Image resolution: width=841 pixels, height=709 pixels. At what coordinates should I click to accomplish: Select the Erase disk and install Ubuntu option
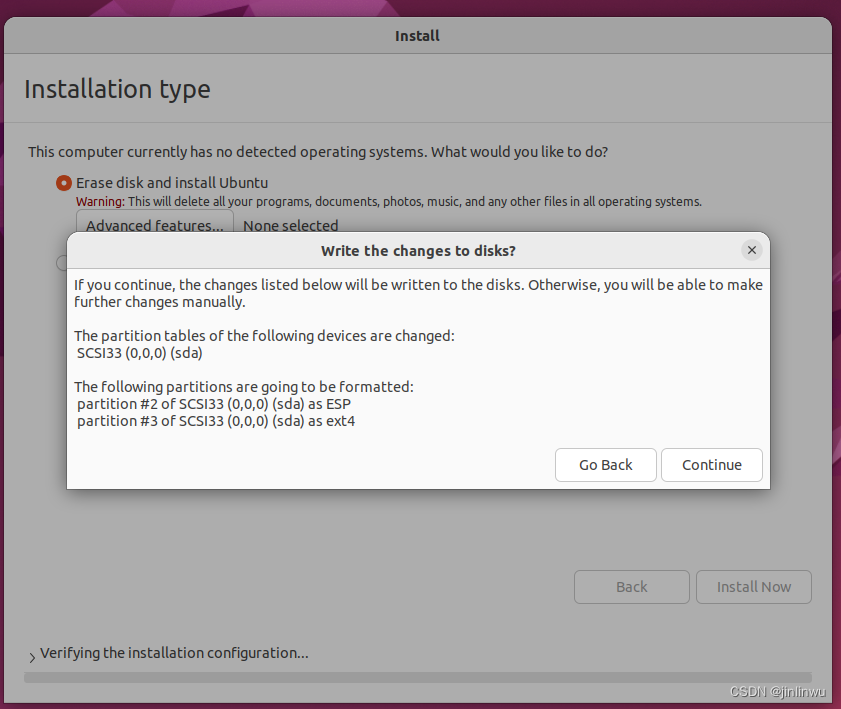(63, 183)
